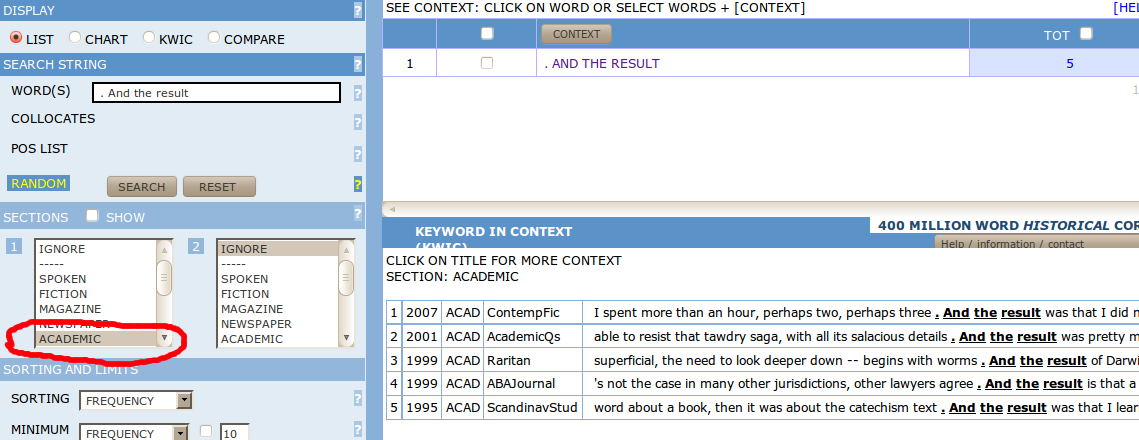
Task: Open help icon next to WORD(S) field
Action: point(358,93)
